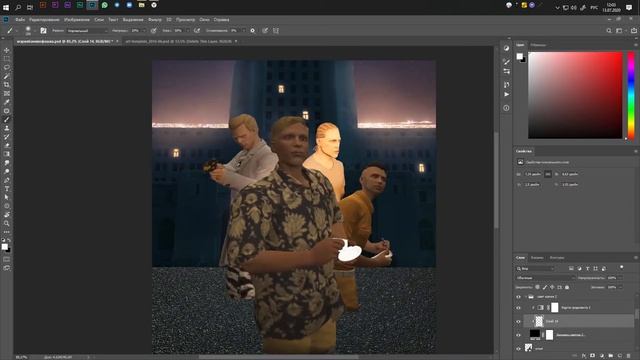Switch to the second document tab

click(x=178, y=41)
